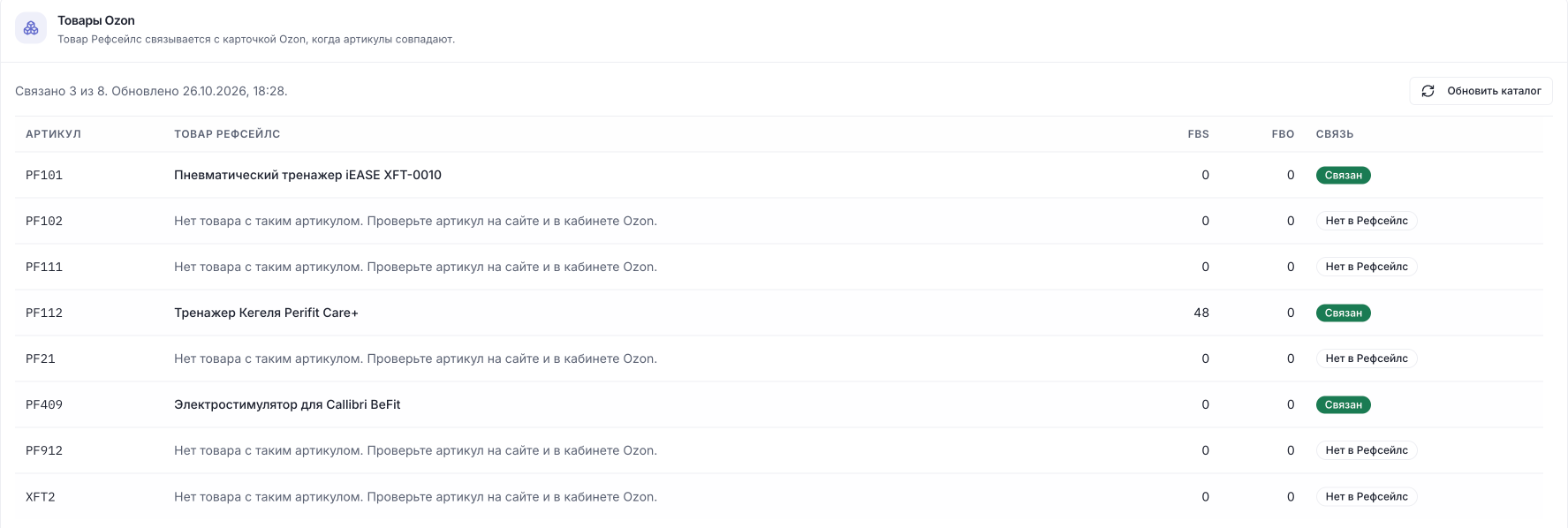1568x528 pixels.
Task: Click the FBS column header
Action: pyautogui.click(x=1198, y=134)
